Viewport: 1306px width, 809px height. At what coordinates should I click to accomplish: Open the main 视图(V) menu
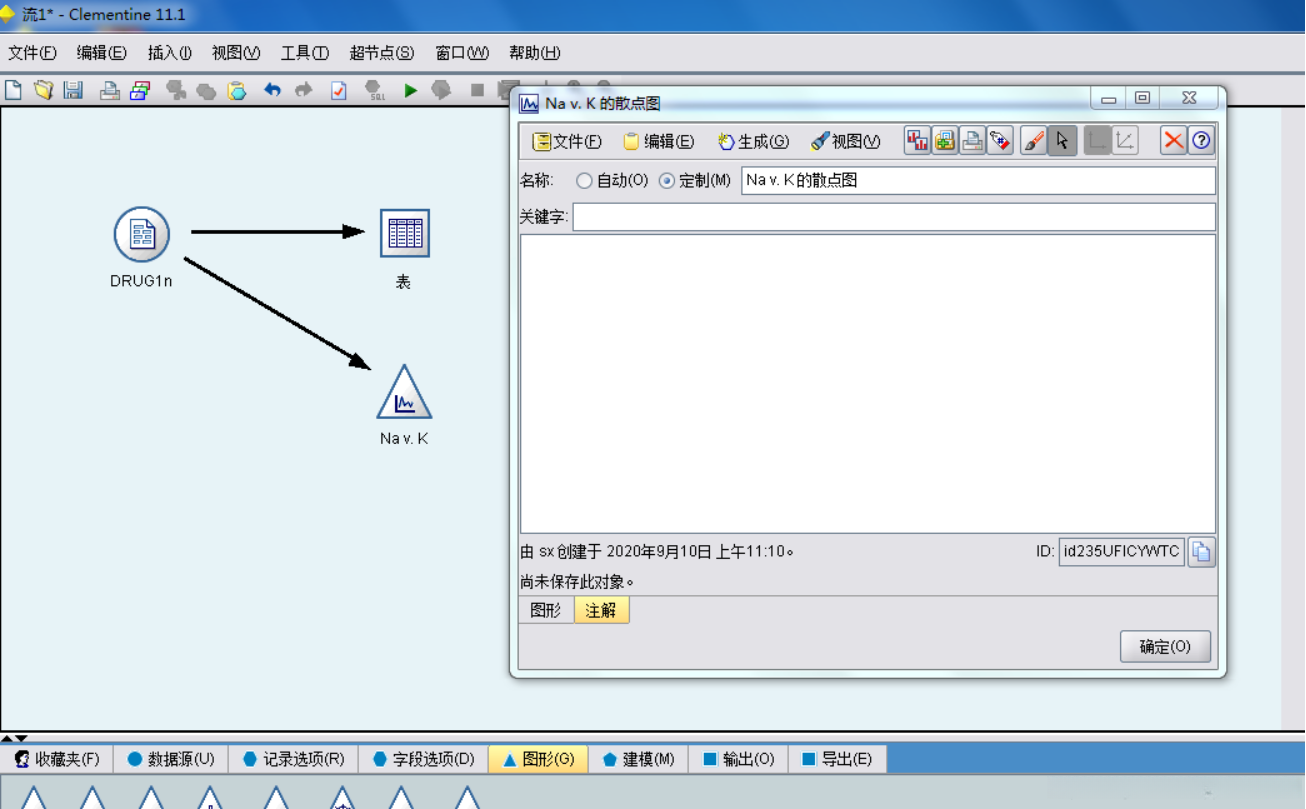236,53
